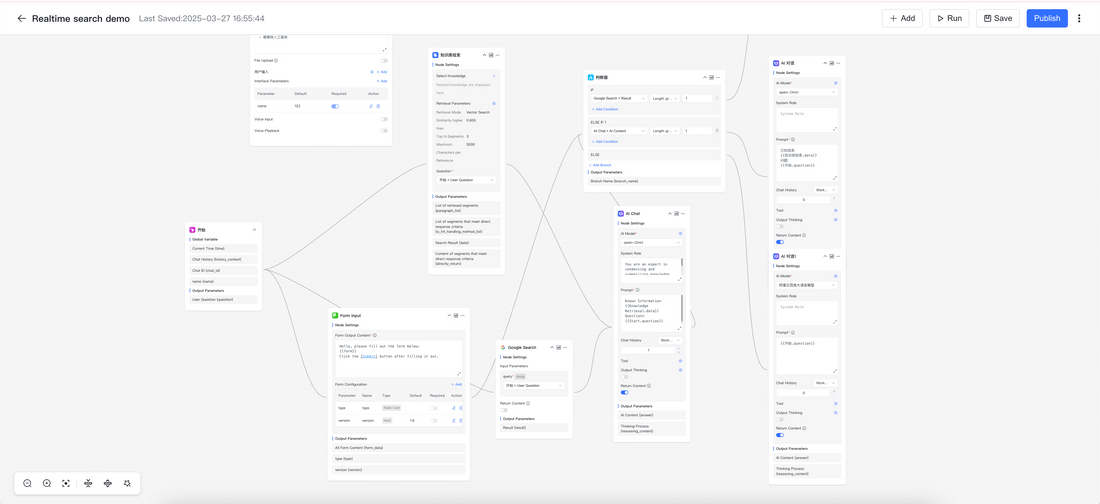The width and height of the screenshot is (1100, 504).
Task: Go back using the arrow beside Realtime search demo
Action: [21, 18]
